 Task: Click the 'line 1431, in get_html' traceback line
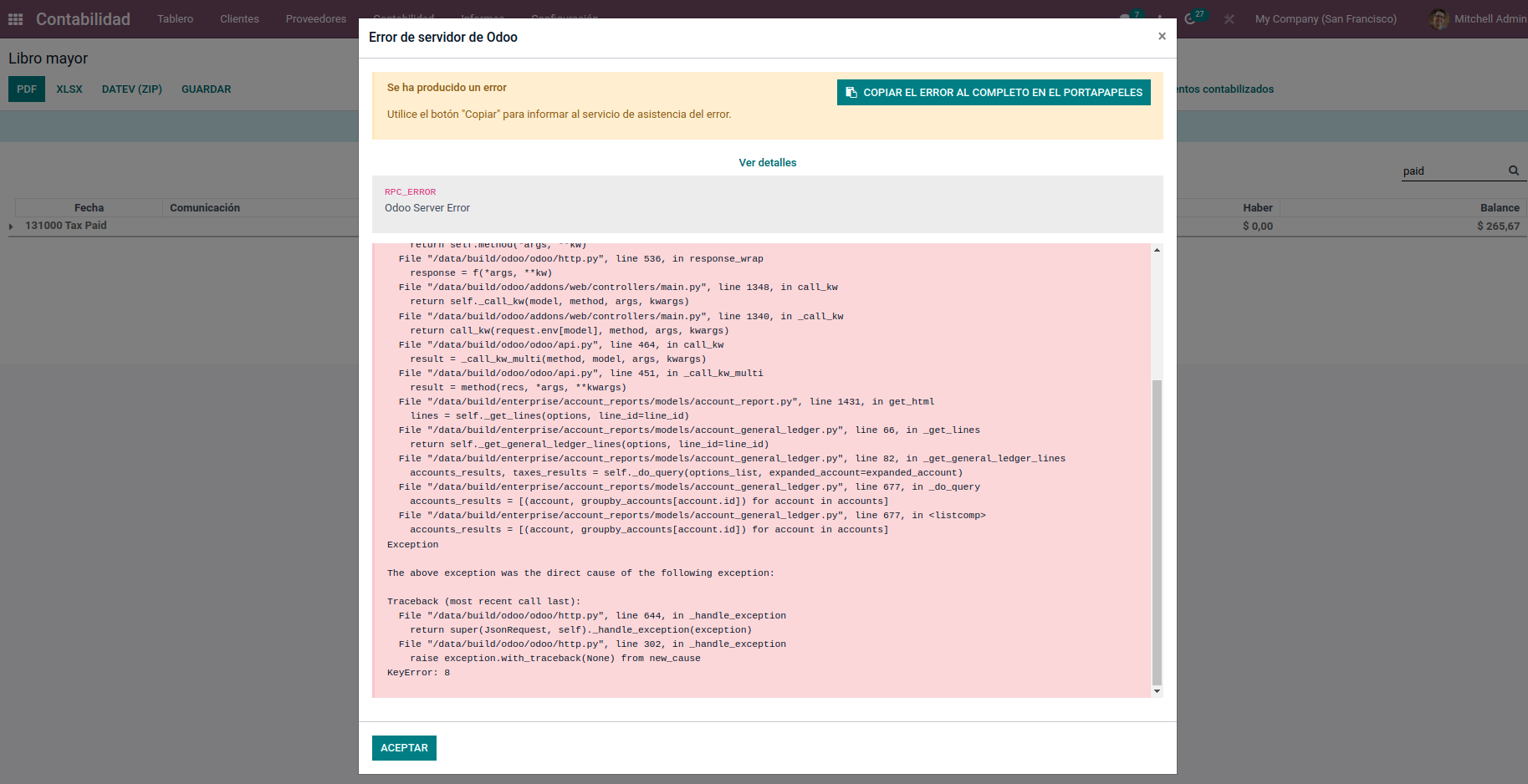pos(667,402)
